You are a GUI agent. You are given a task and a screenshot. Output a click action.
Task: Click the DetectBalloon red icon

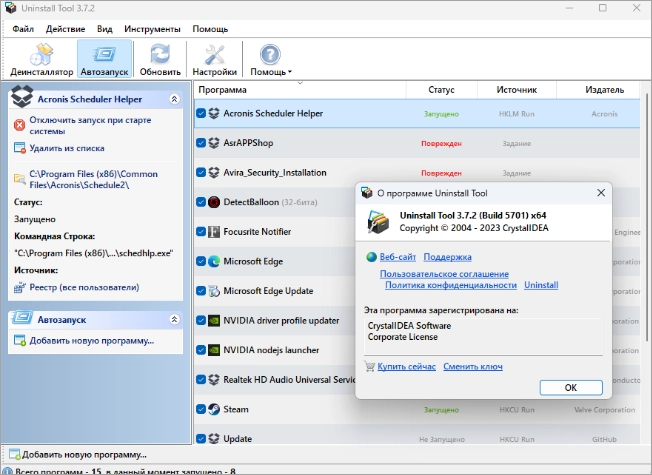pos(214,202)
